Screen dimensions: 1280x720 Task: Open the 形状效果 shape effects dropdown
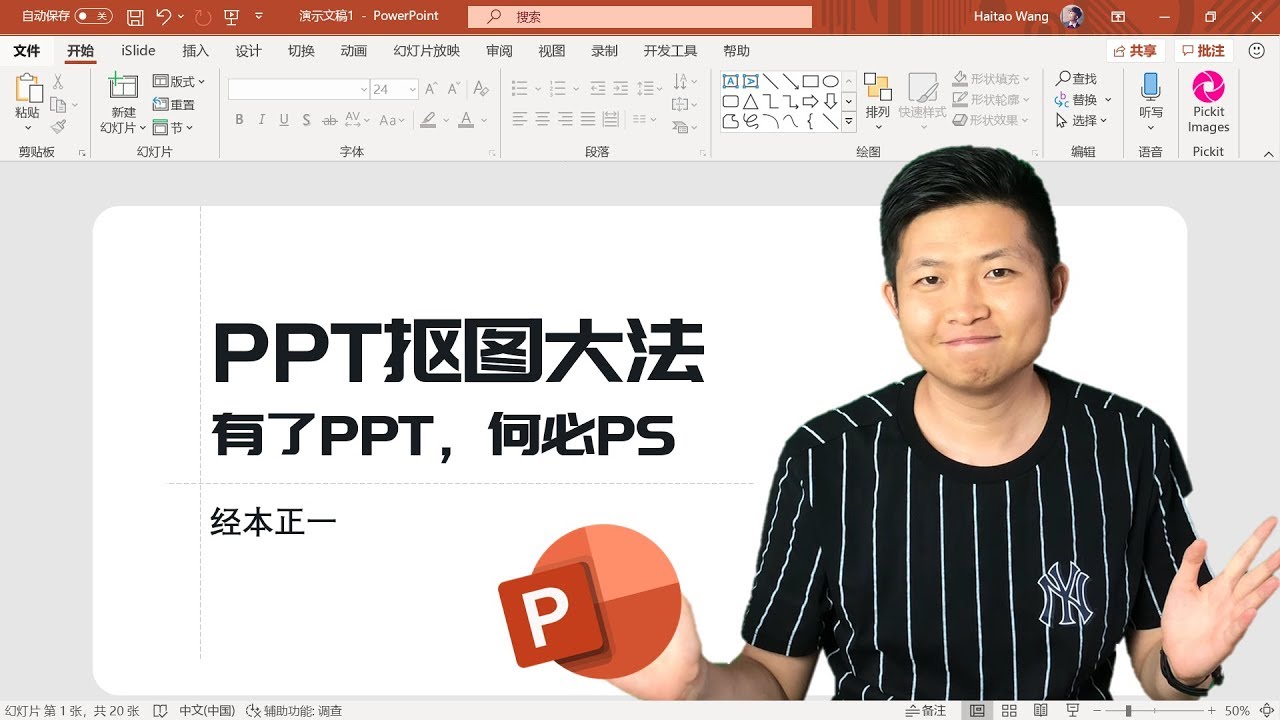tap(991, 120)
